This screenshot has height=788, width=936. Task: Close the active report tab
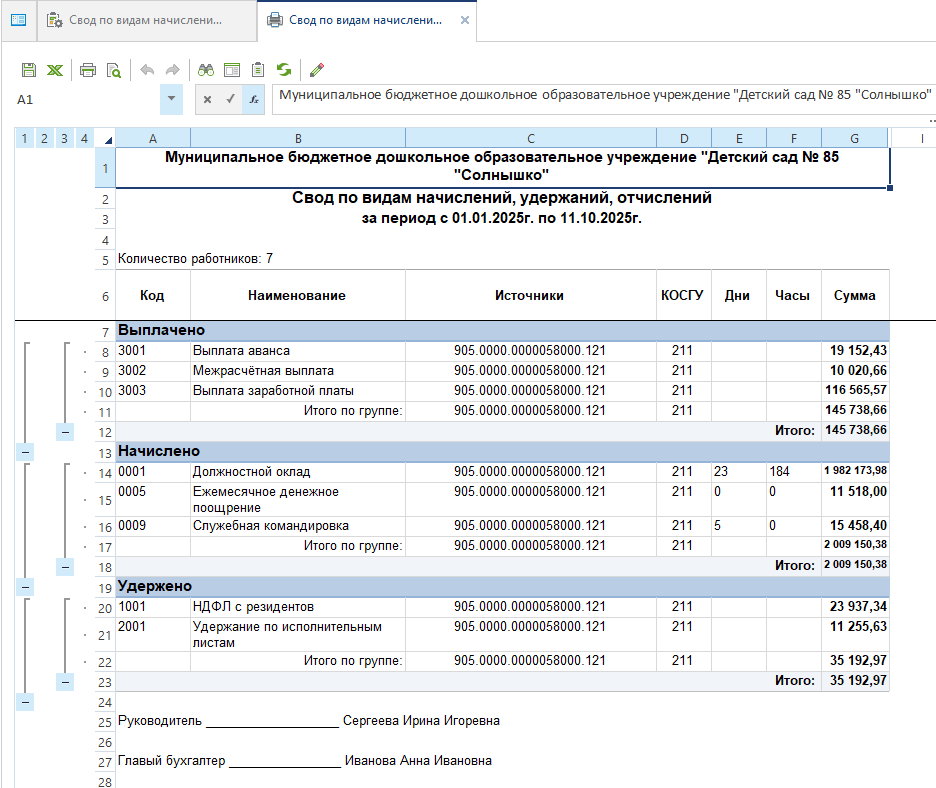pos(463,20)
